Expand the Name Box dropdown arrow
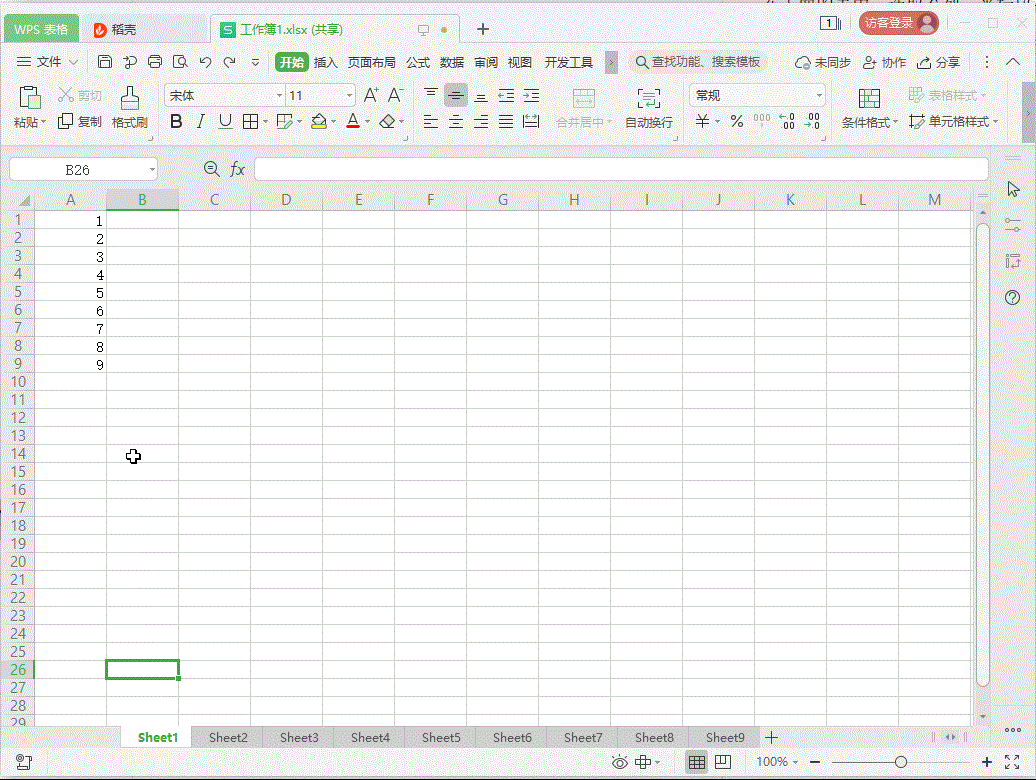The image size is (1036, 780). 152,170
